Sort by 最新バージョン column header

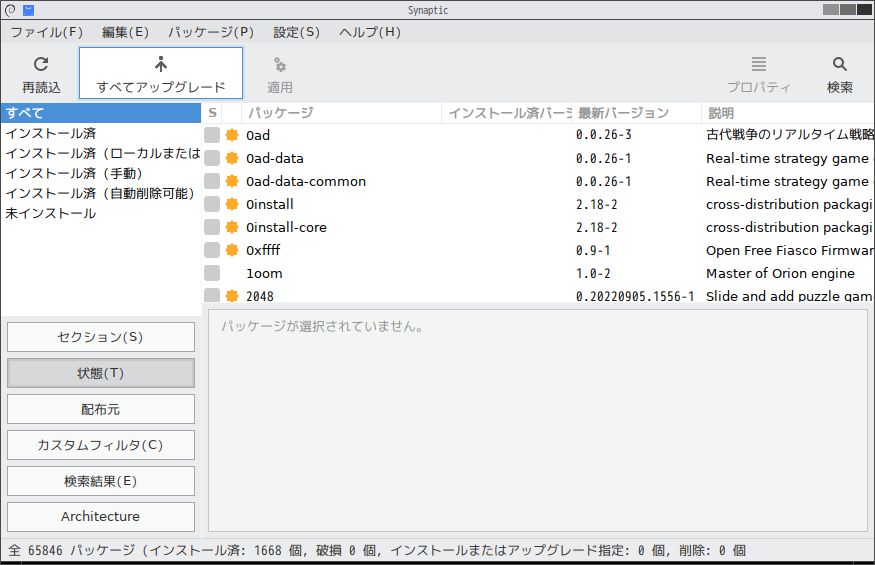[x=637, y=113]
